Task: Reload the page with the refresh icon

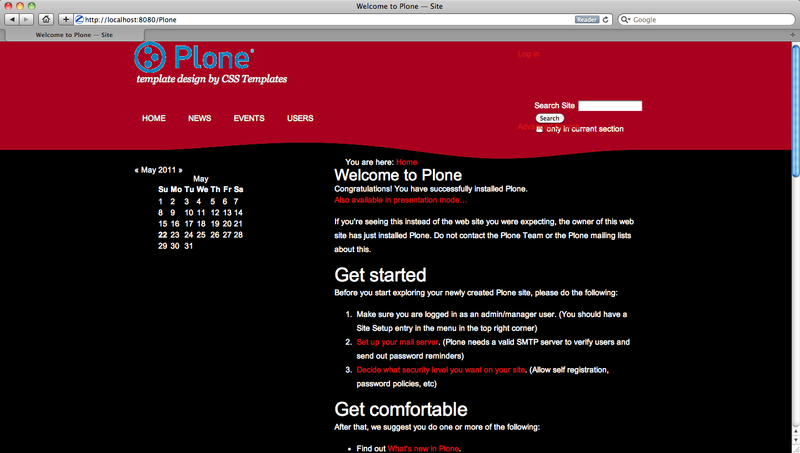Action: coord(606,19)
